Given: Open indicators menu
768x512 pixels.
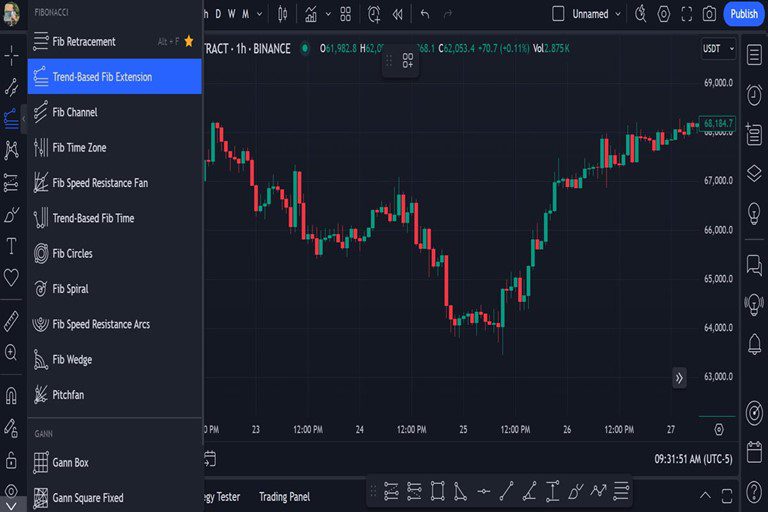Looking at the screenshot, I should point(311,14).
